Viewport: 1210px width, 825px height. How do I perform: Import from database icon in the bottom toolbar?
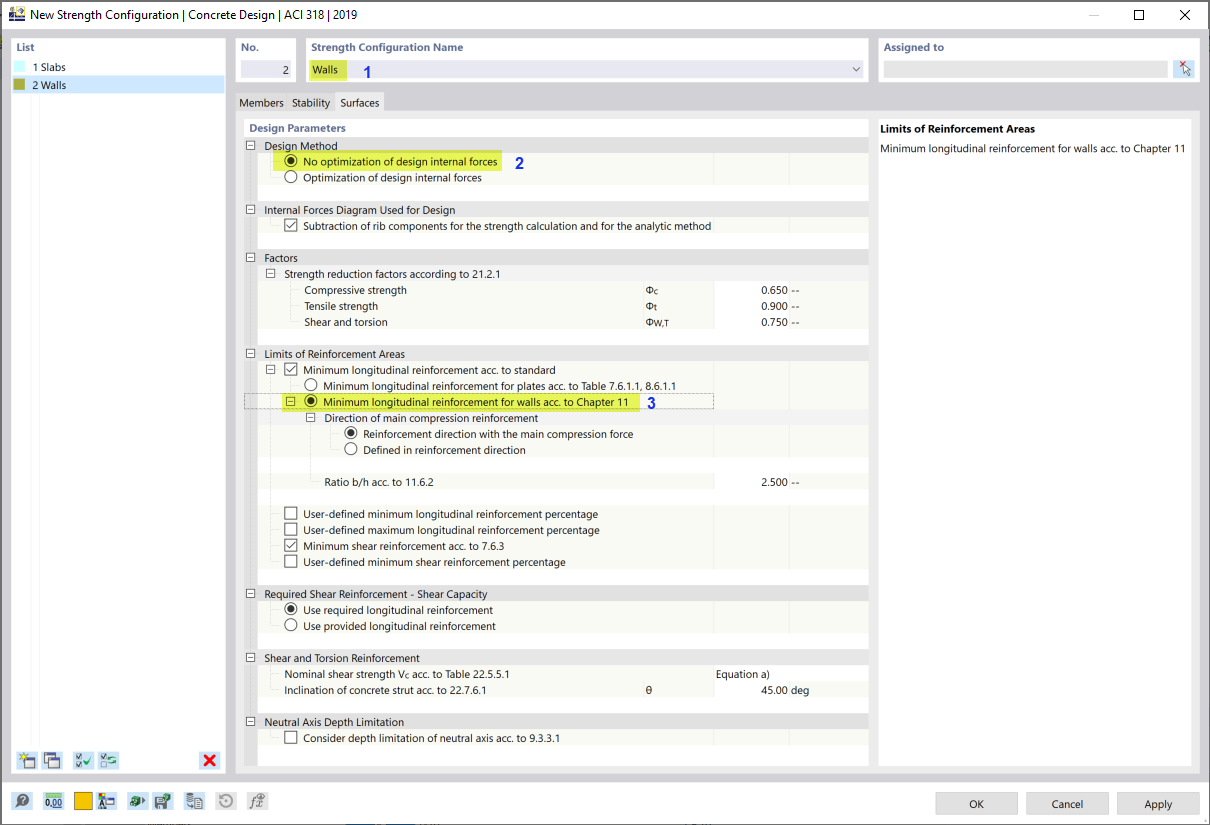(195, 801)
